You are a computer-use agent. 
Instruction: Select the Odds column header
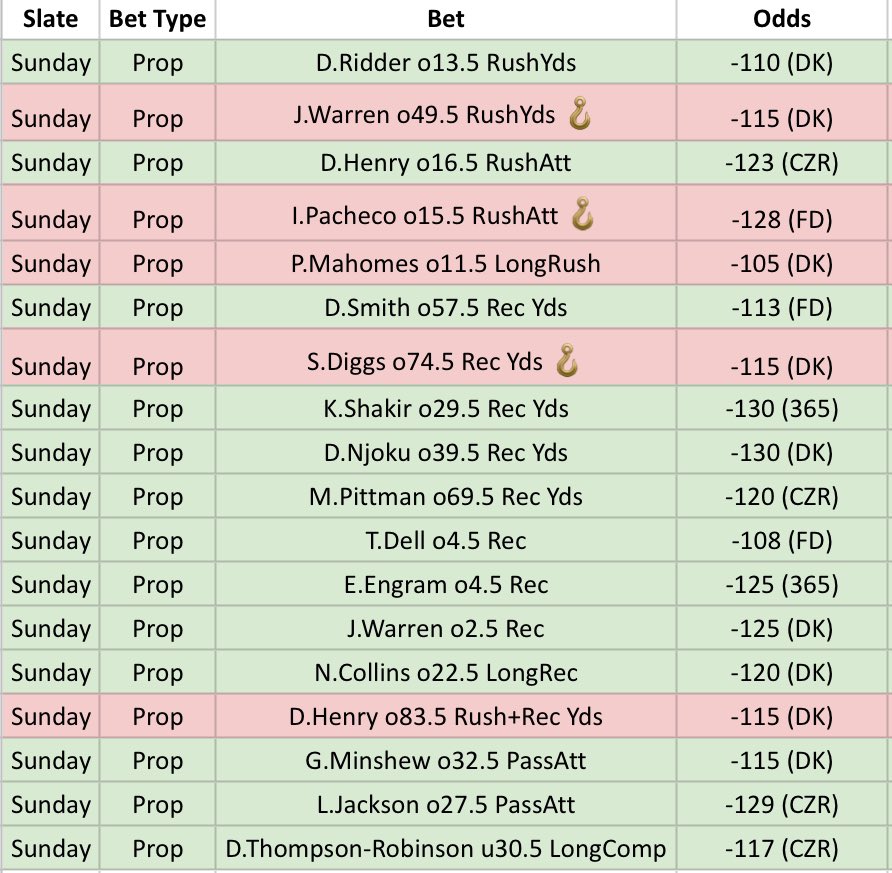click(x=782, y=19)
